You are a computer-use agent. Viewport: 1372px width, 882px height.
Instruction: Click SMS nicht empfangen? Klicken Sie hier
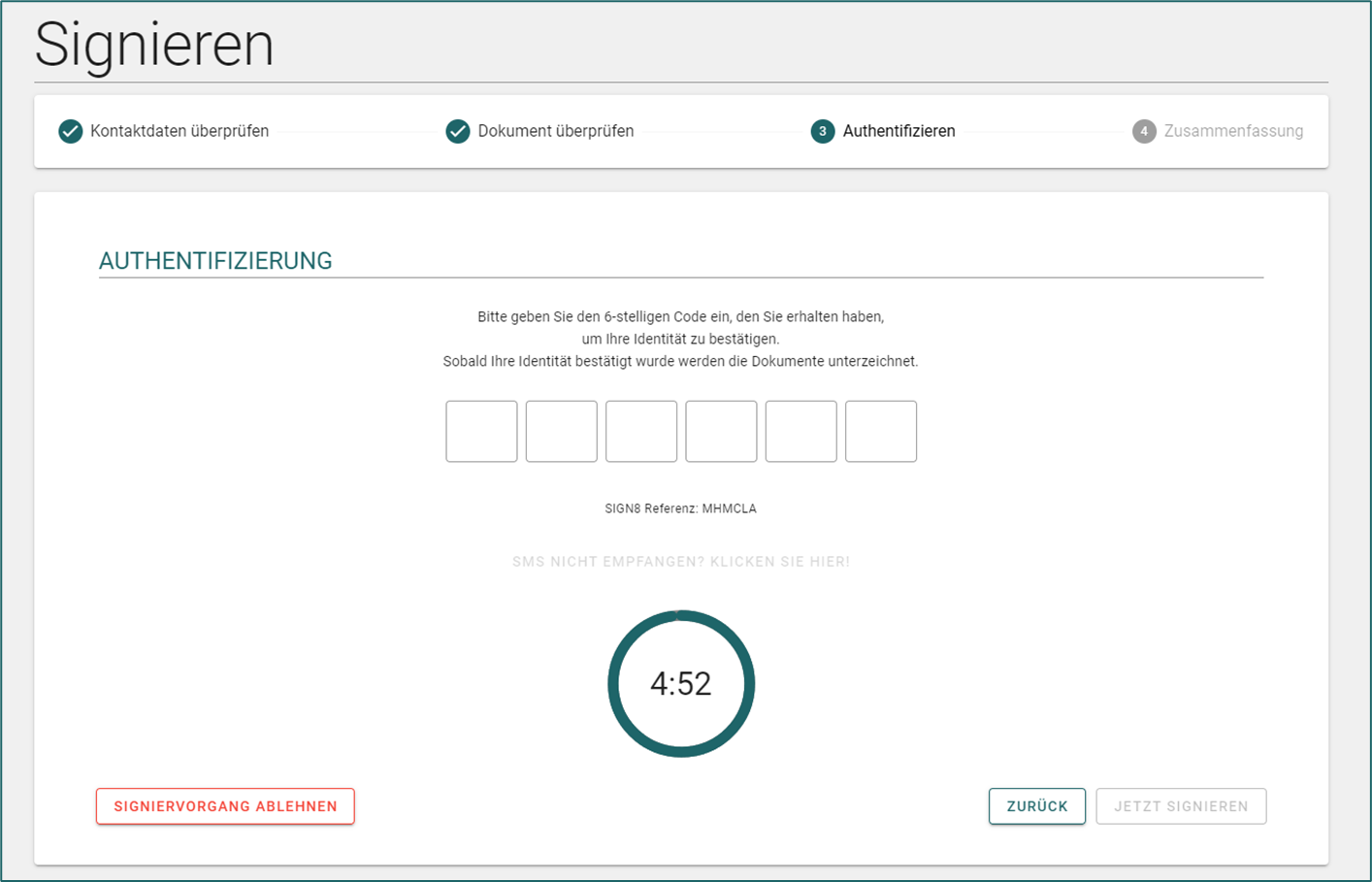681,562
